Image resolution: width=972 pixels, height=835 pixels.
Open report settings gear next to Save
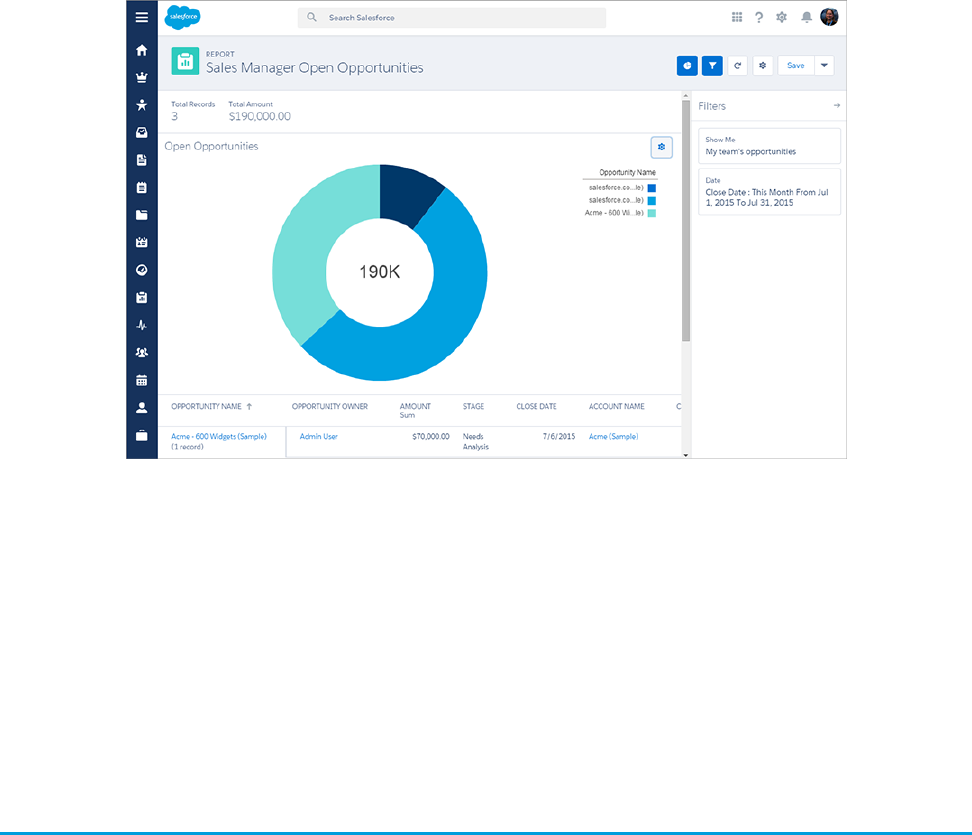[762, 66]
